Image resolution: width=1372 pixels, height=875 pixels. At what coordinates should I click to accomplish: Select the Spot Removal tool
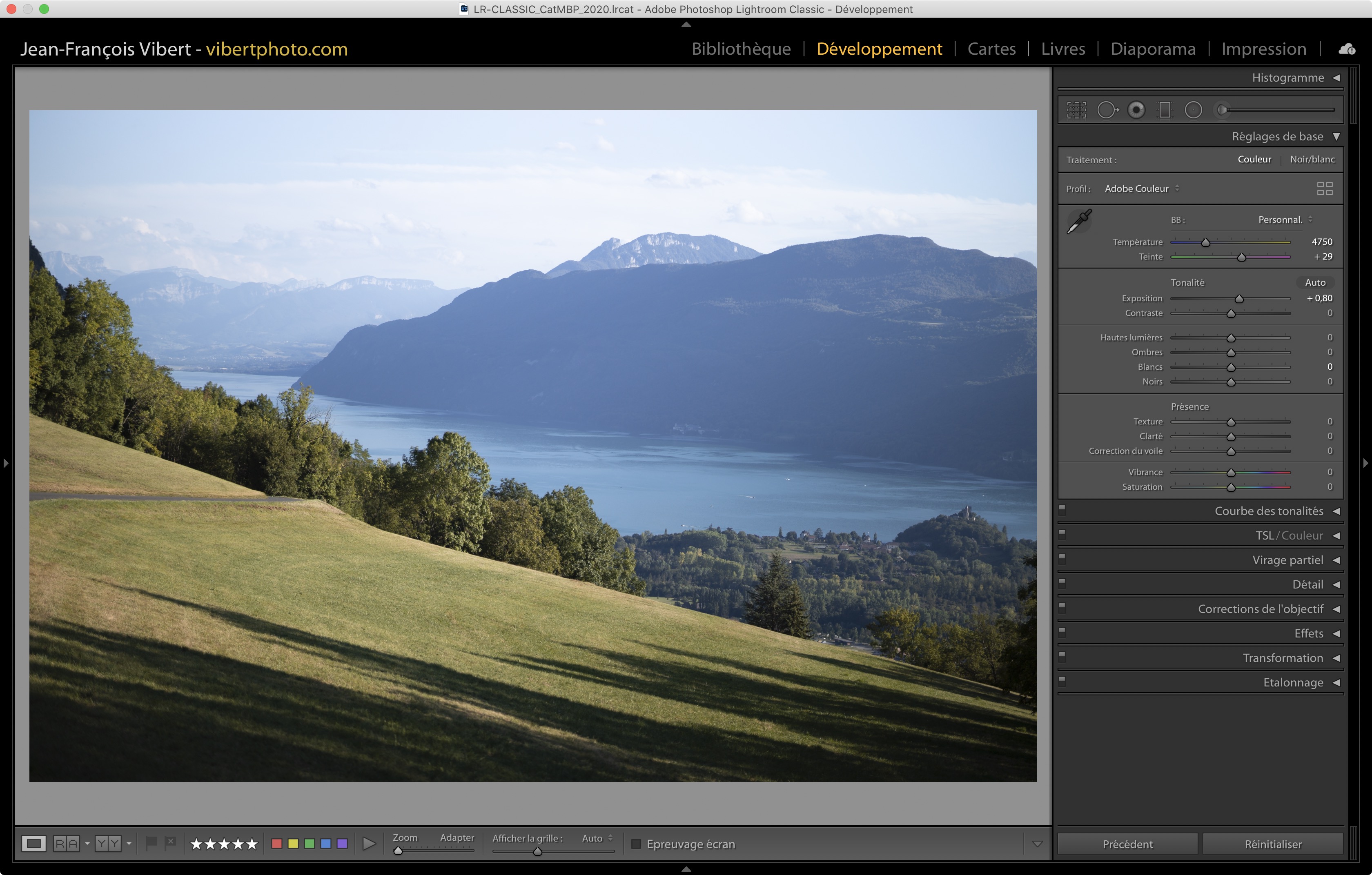tap(1107, 110)
